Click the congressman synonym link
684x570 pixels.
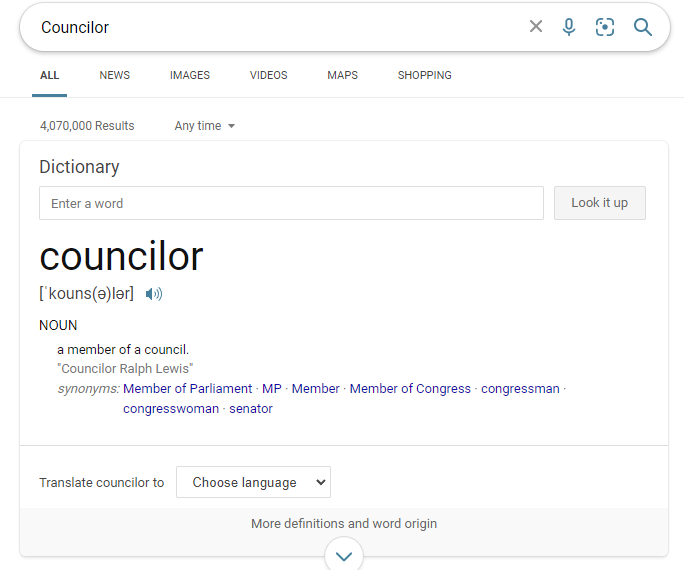point(520,388)
